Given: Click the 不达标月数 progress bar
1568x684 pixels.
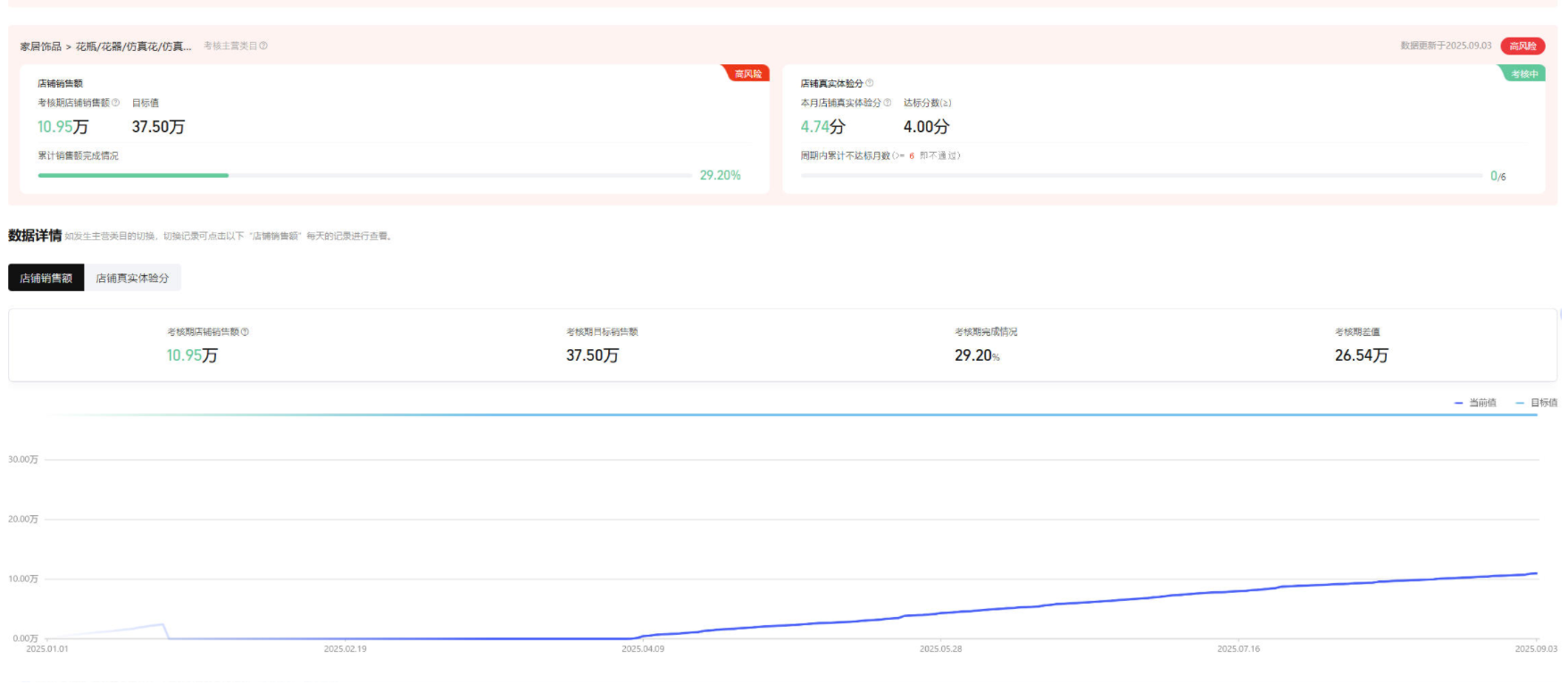Looking at the screenshot, I should (1141, 176).
